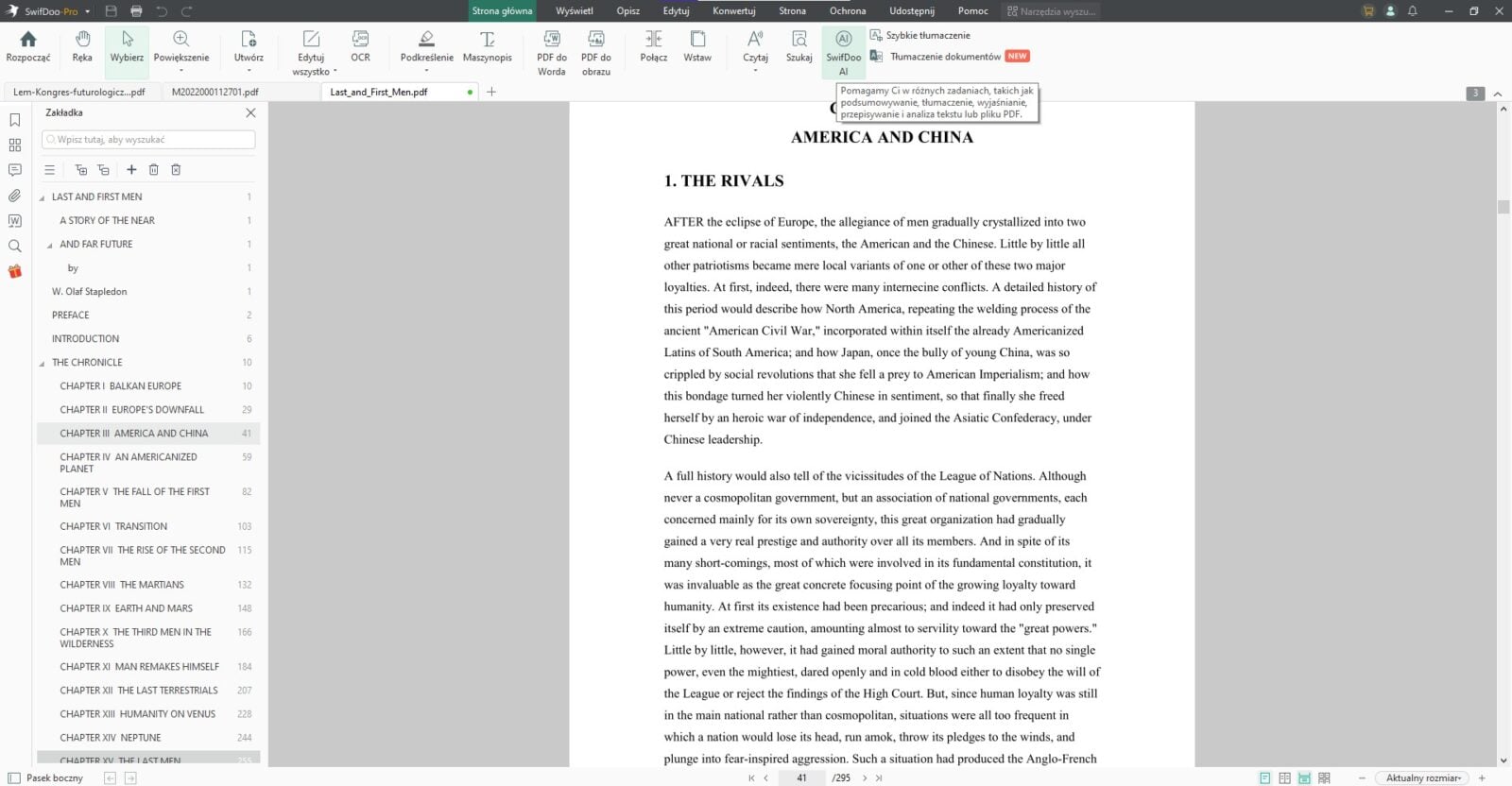Open attachments paperclip in sidebar
This screenshot has width=1512, height=786.
click(x=14, y=196)
